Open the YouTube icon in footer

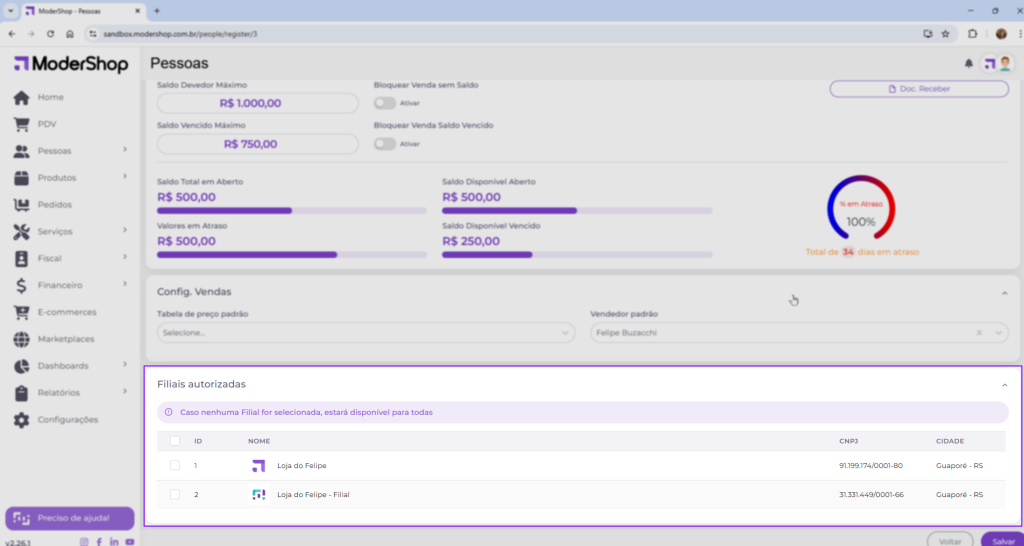click(x=130, y=541)
